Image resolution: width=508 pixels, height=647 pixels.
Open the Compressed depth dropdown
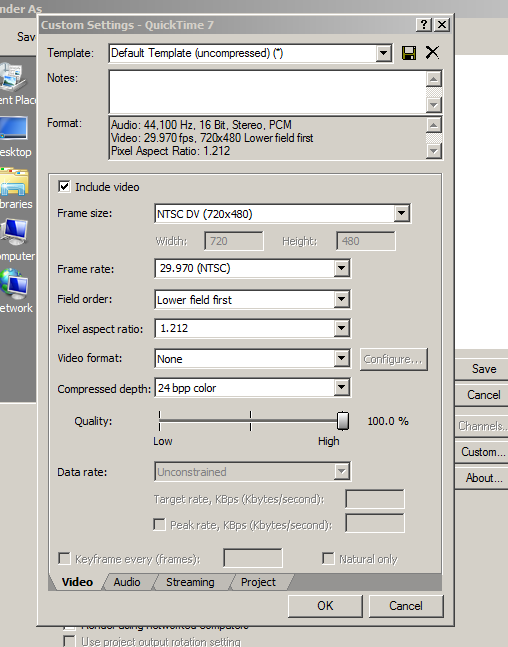coord(341,388)
